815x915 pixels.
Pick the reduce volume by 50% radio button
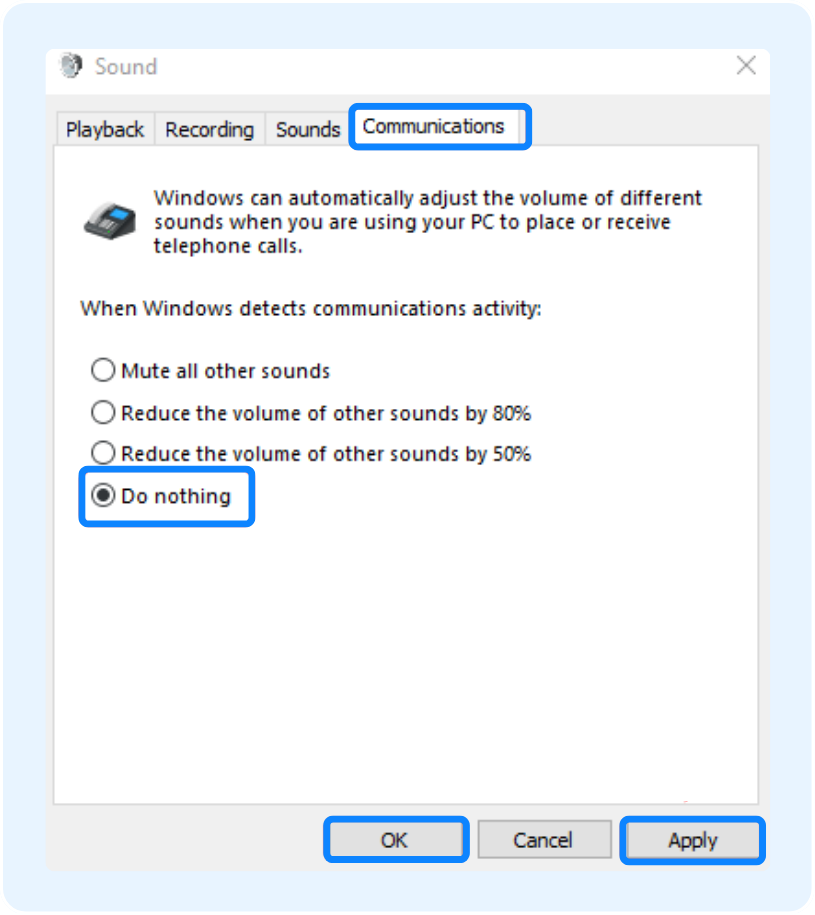click(x=103, y=453)
